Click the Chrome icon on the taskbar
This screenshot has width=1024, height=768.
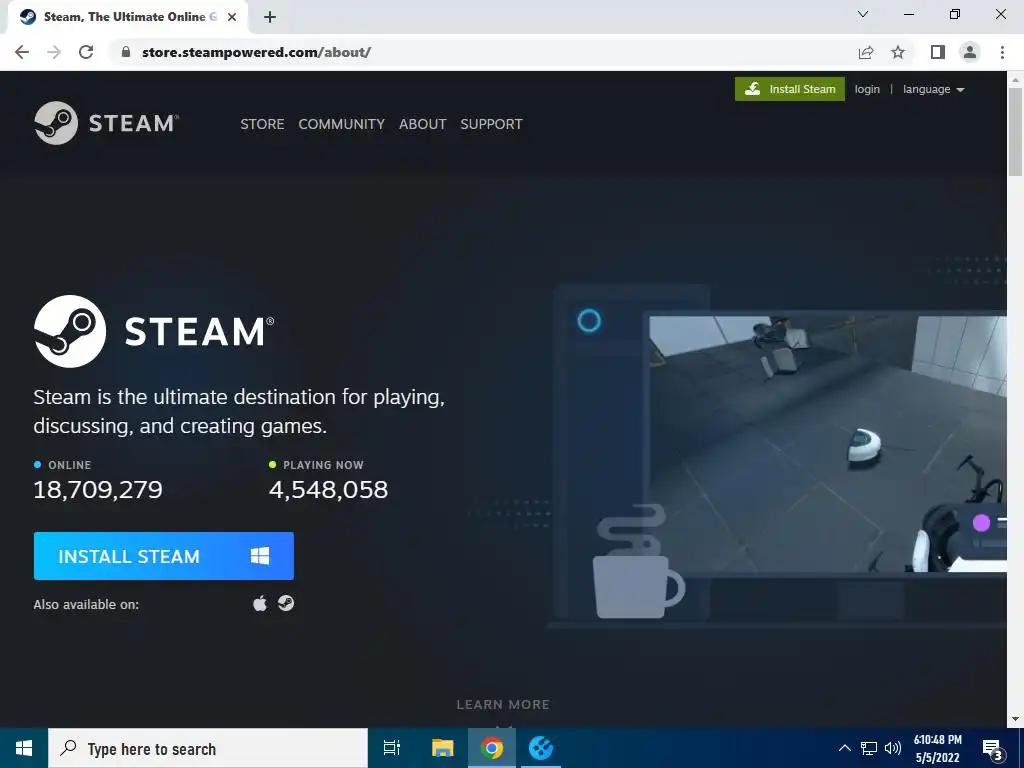(x=492, y=748)
